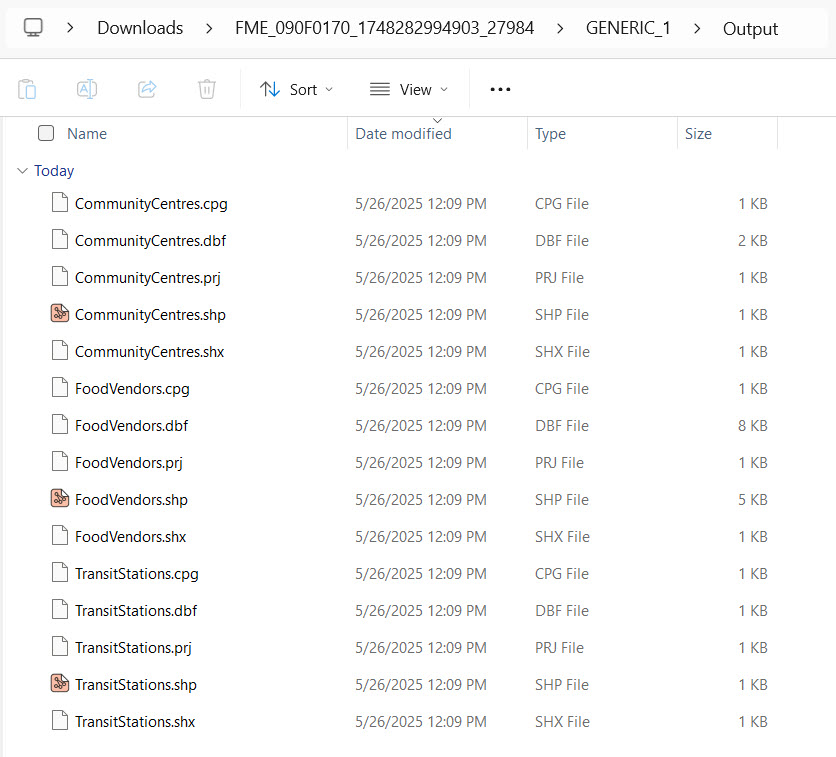Select the FoodVendors.shp file icon
This screenshot has width=836, height=757.
[x=60, y=499]
